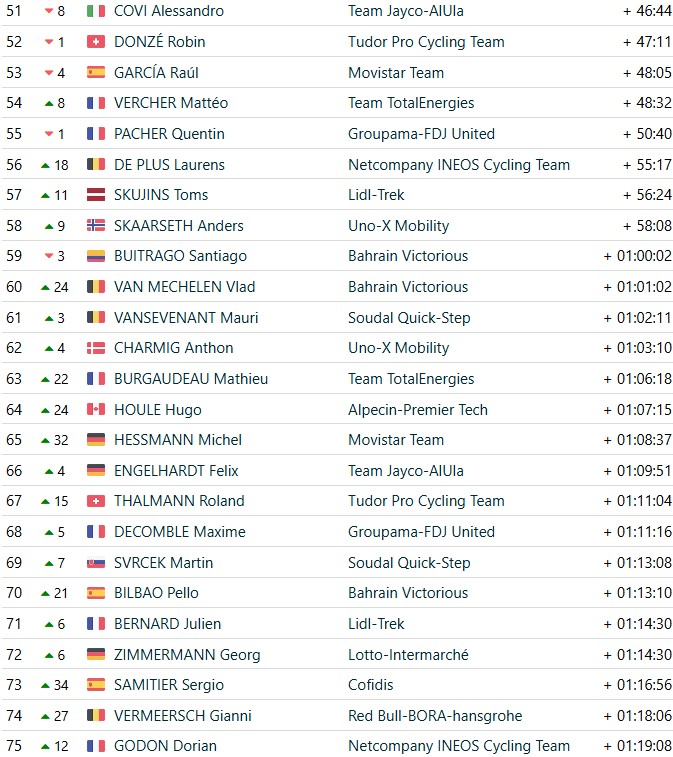Click the Slovak flag beside SVRCEK Martin
The height and width of the screenshot is (757, 673).
(x=96, y=562)
